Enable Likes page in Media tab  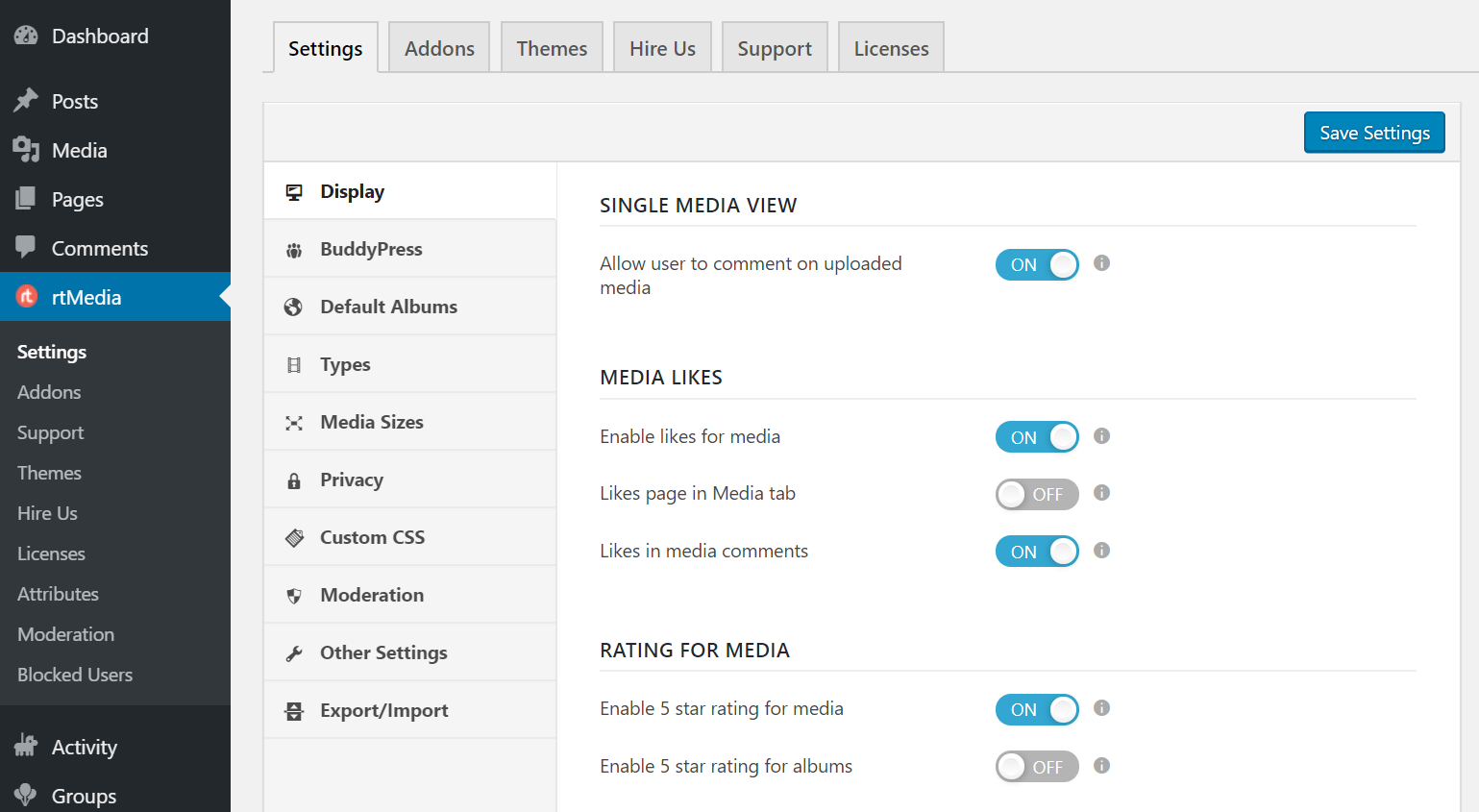[1037, 494]
